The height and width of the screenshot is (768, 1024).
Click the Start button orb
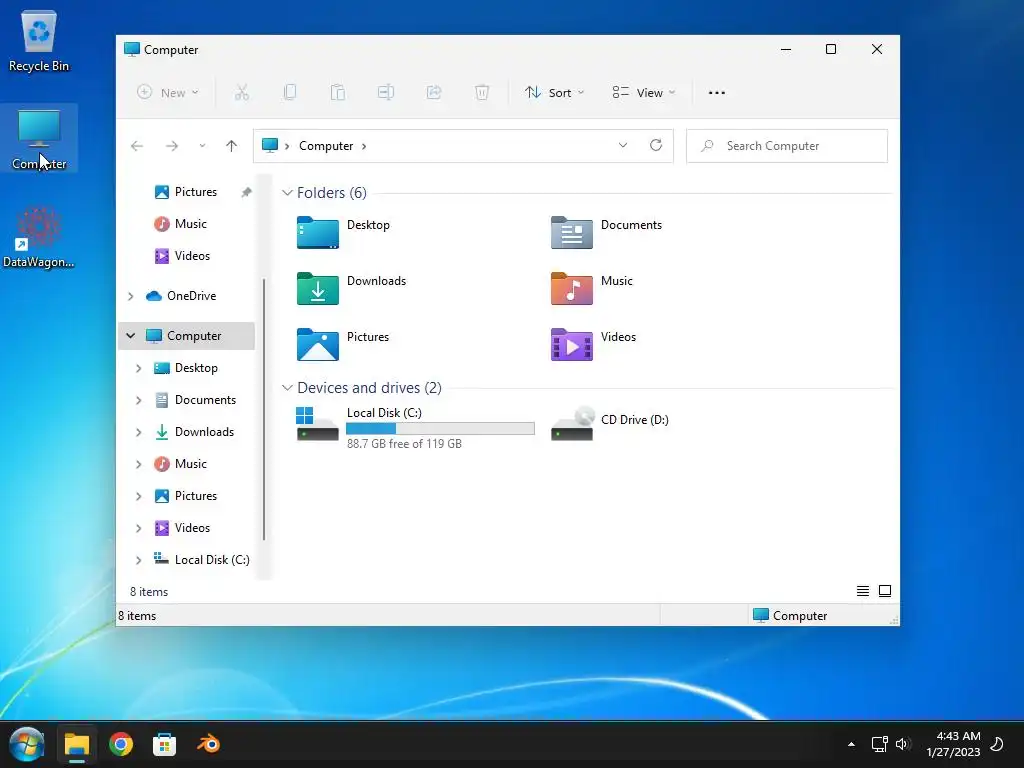pyautogui.click(x=27, y=744)
